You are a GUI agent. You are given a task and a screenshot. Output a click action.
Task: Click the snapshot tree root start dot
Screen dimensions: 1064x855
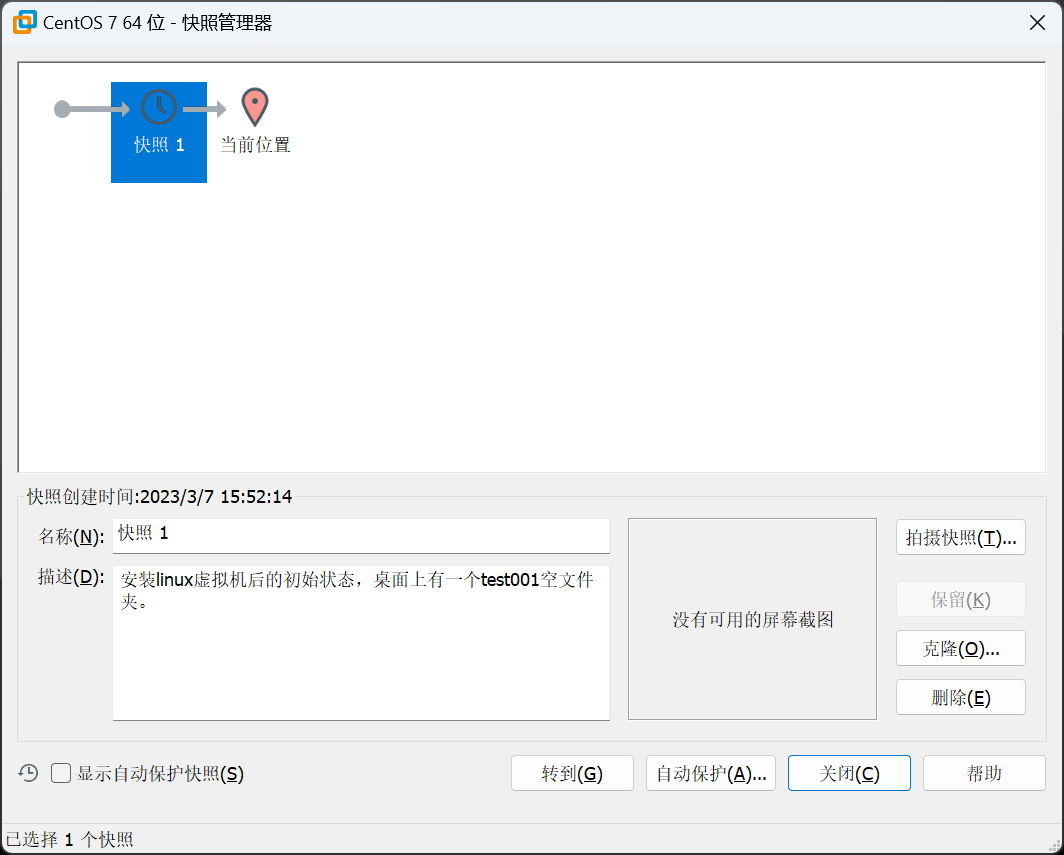[62, 109]
